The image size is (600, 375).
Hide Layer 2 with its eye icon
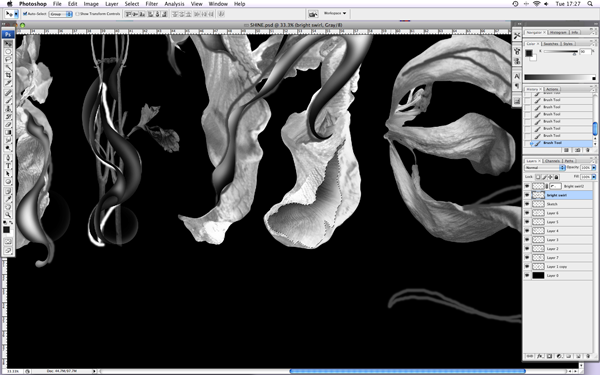click(x=527, y=248)
